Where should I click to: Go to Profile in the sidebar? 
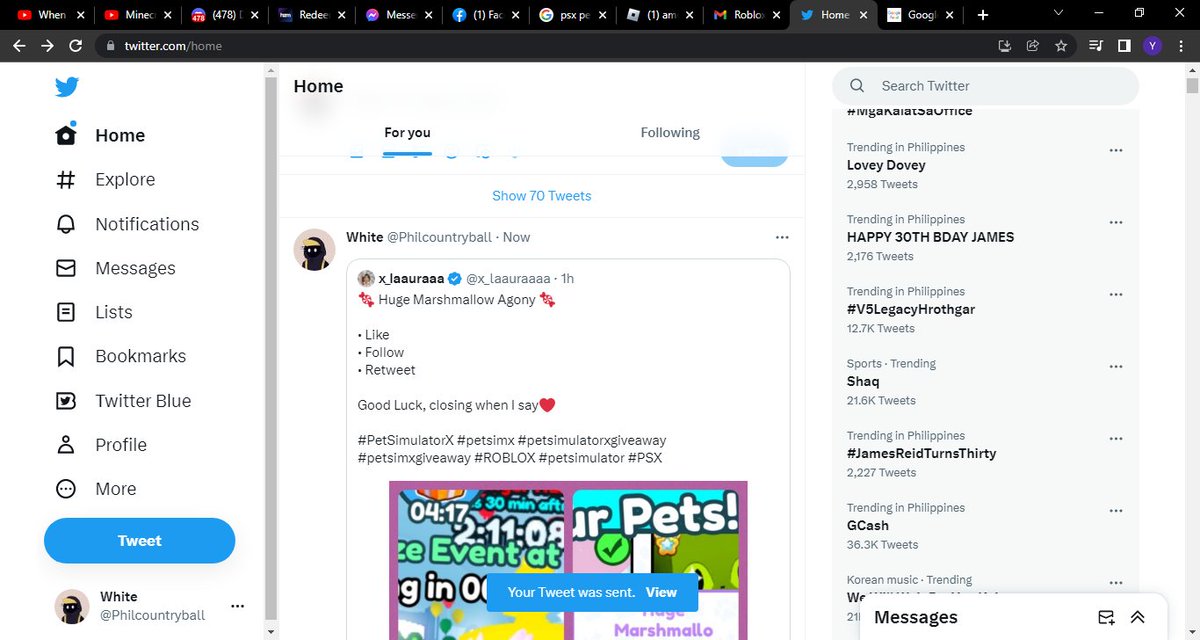100,444
